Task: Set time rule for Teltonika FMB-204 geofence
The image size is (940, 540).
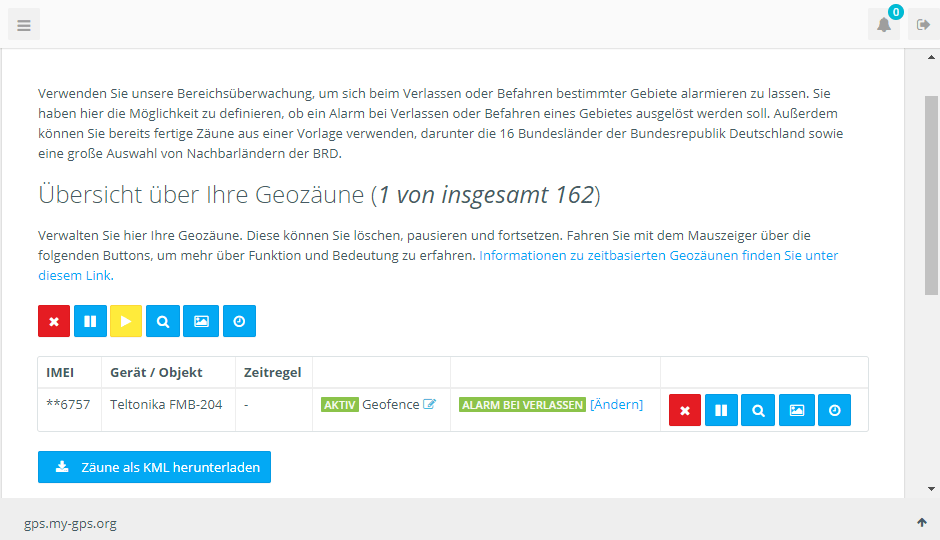Action: click(x=834, y=410)
